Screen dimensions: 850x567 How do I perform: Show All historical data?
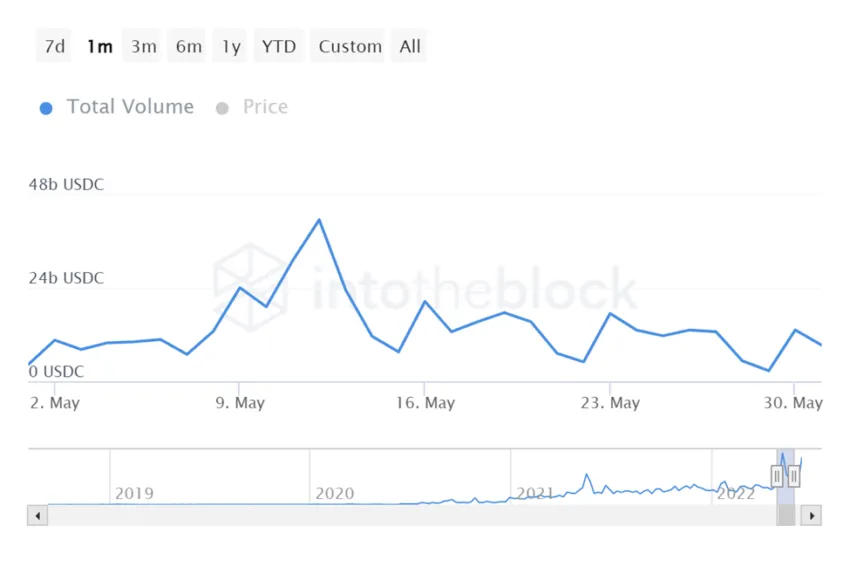pos(409,46)
